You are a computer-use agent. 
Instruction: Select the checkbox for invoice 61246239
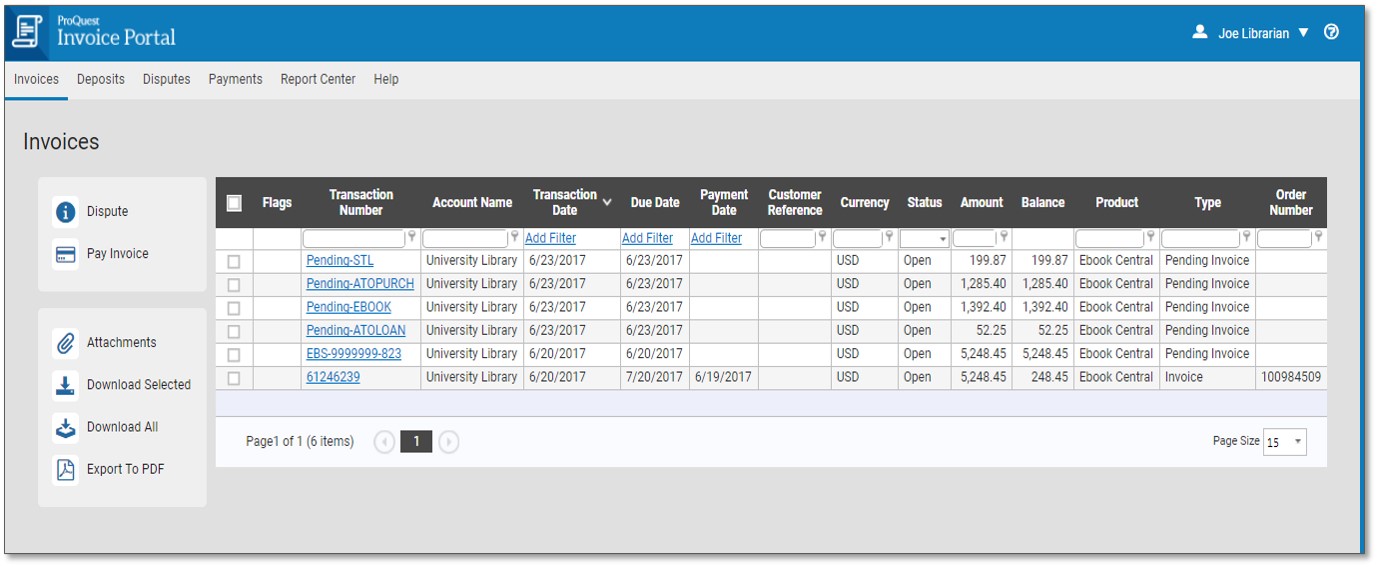(x=234, y=378)
